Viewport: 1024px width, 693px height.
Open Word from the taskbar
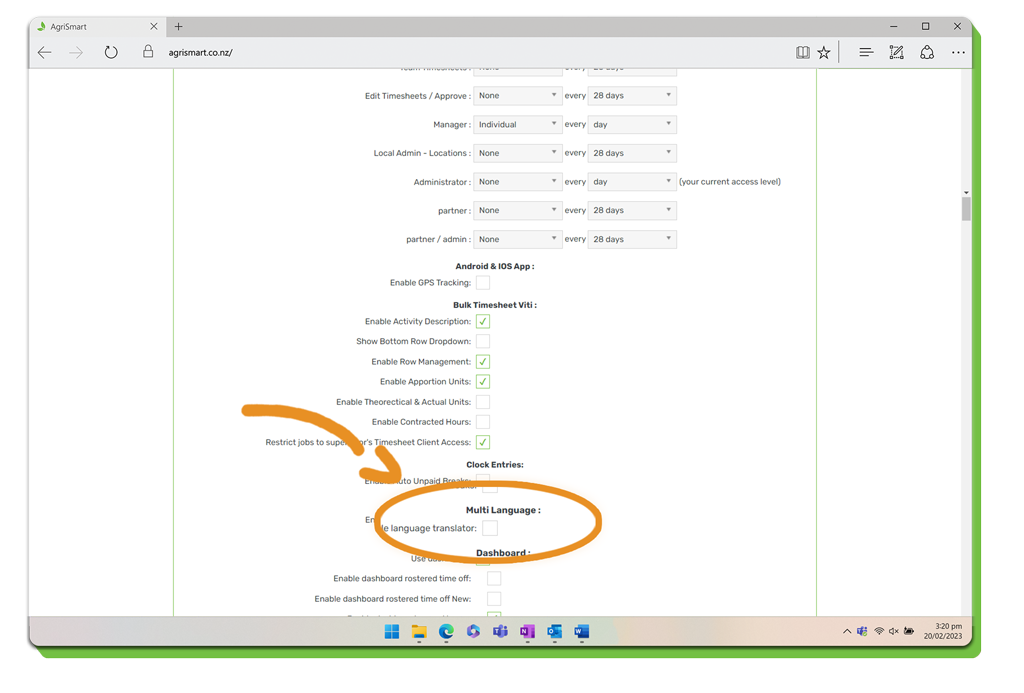tap(581, 632)
